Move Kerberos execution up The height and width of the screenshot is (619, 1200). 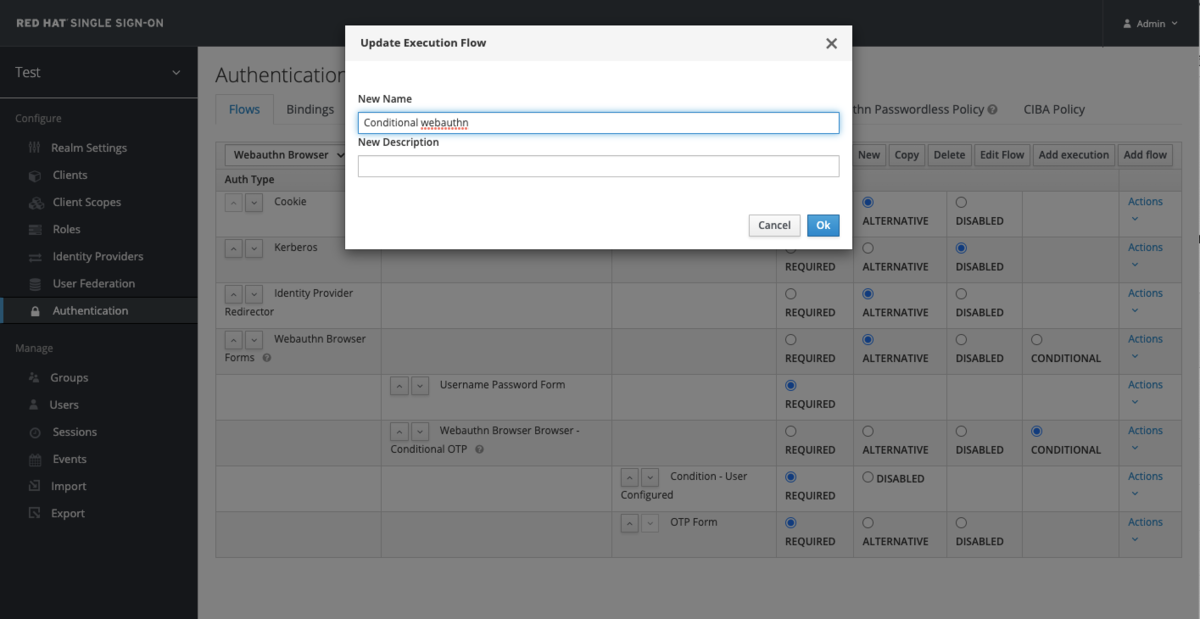coord(233,248)
